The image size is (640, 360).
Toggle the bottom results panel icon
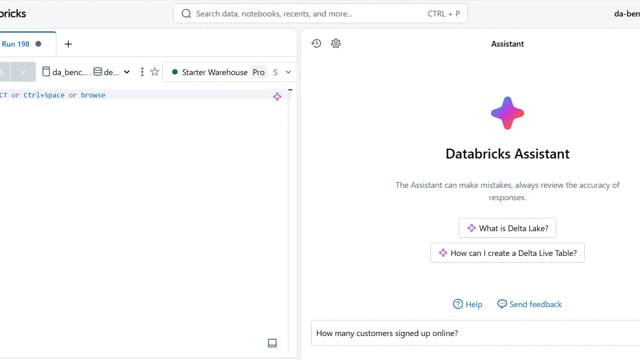272,343
